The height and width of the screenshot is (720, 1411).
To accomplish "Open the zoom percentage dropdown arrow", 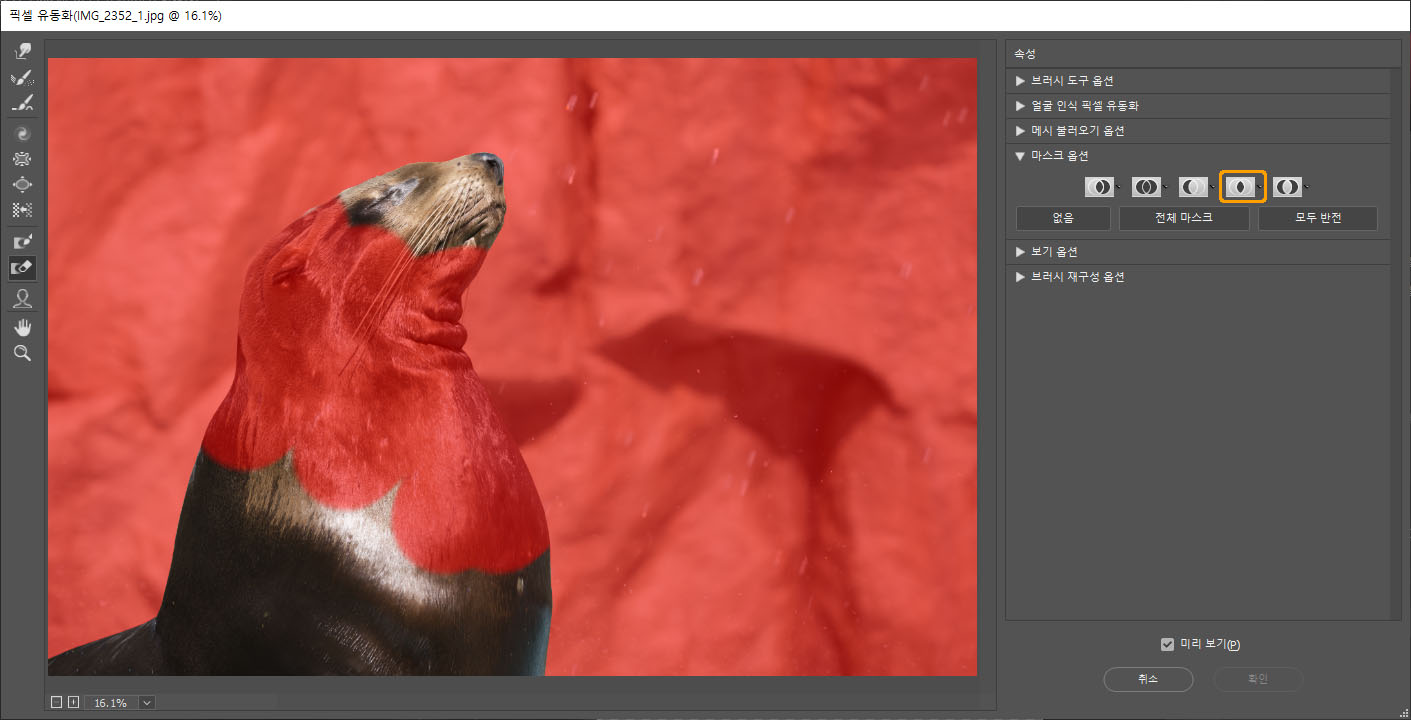I will click(147, 703).
